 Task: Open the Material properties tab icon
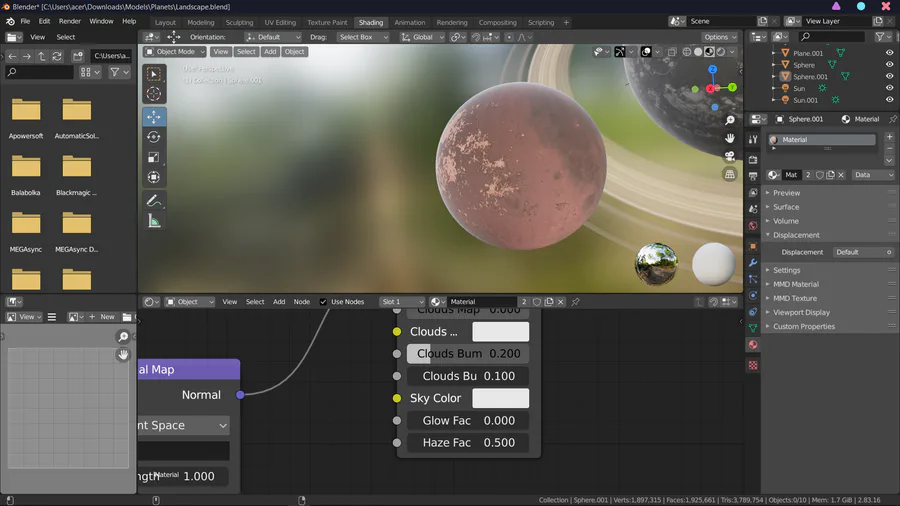point(753,344)
